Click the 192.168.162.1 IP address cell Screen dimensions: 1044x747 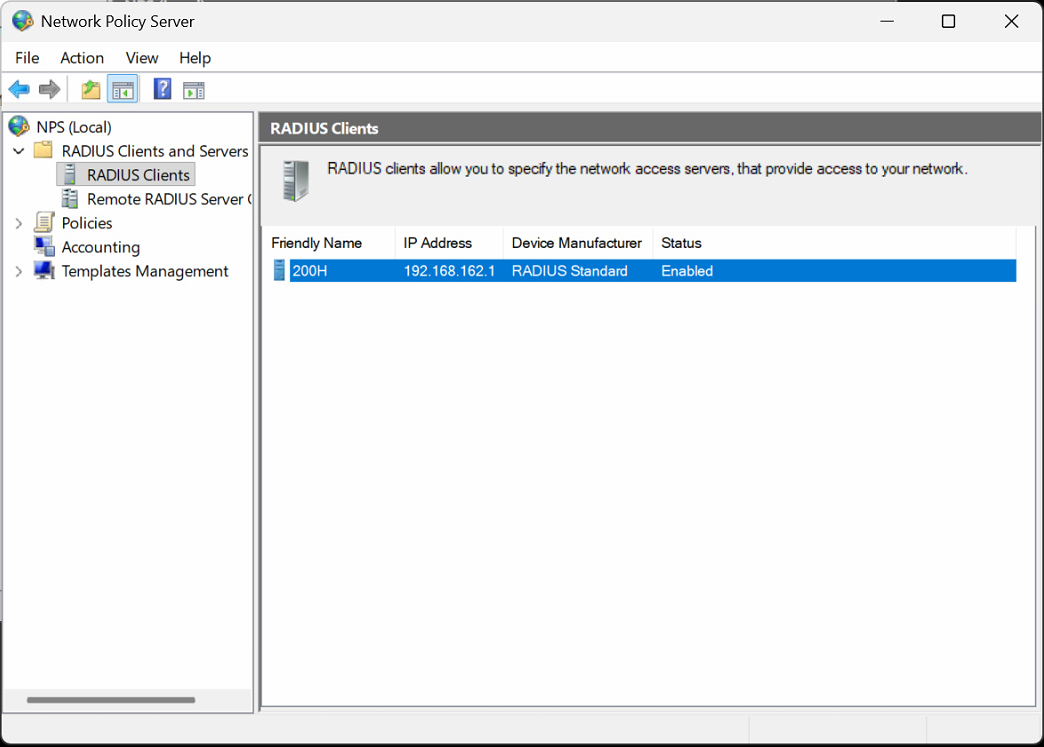(449, 271)
